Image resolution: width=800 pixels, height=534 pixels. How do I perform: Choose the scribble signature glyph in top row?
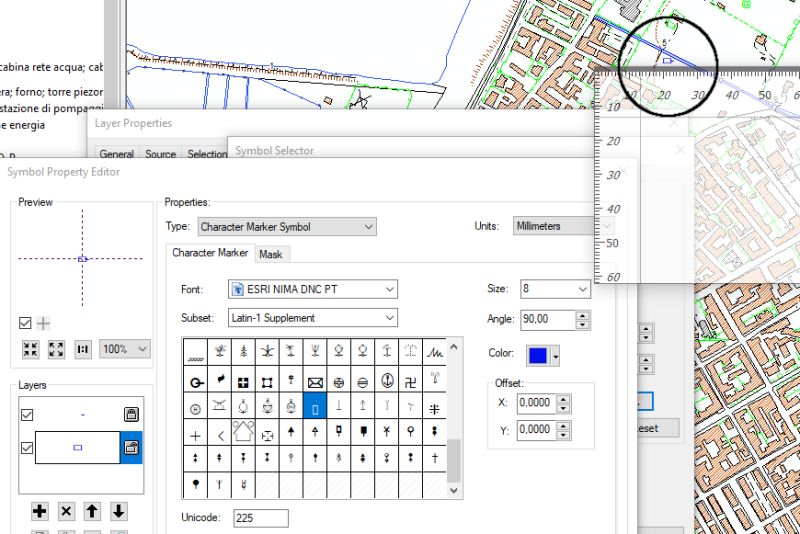(x=435, y=352)
